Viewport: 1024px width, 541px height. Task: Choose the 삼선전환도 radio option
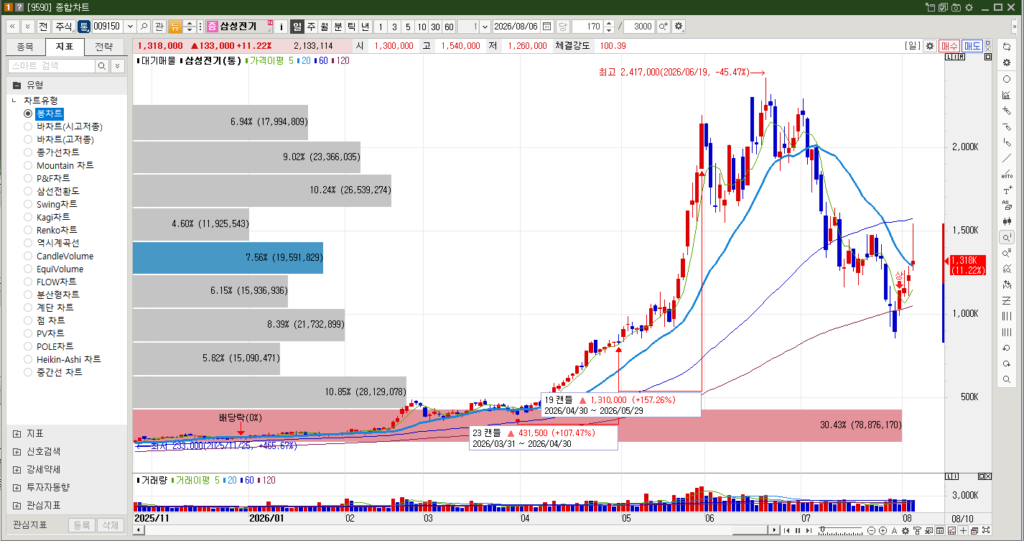click(28, 191)
